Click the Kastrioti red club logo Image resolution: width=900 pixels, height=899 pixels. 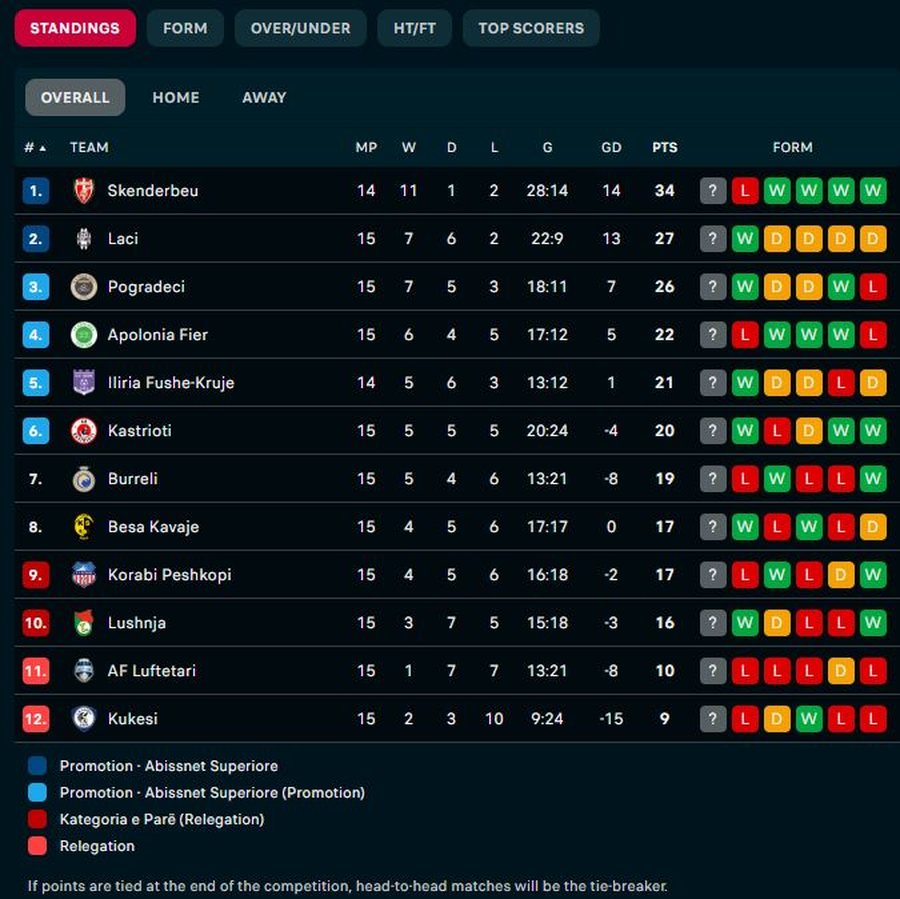(84, 430)
